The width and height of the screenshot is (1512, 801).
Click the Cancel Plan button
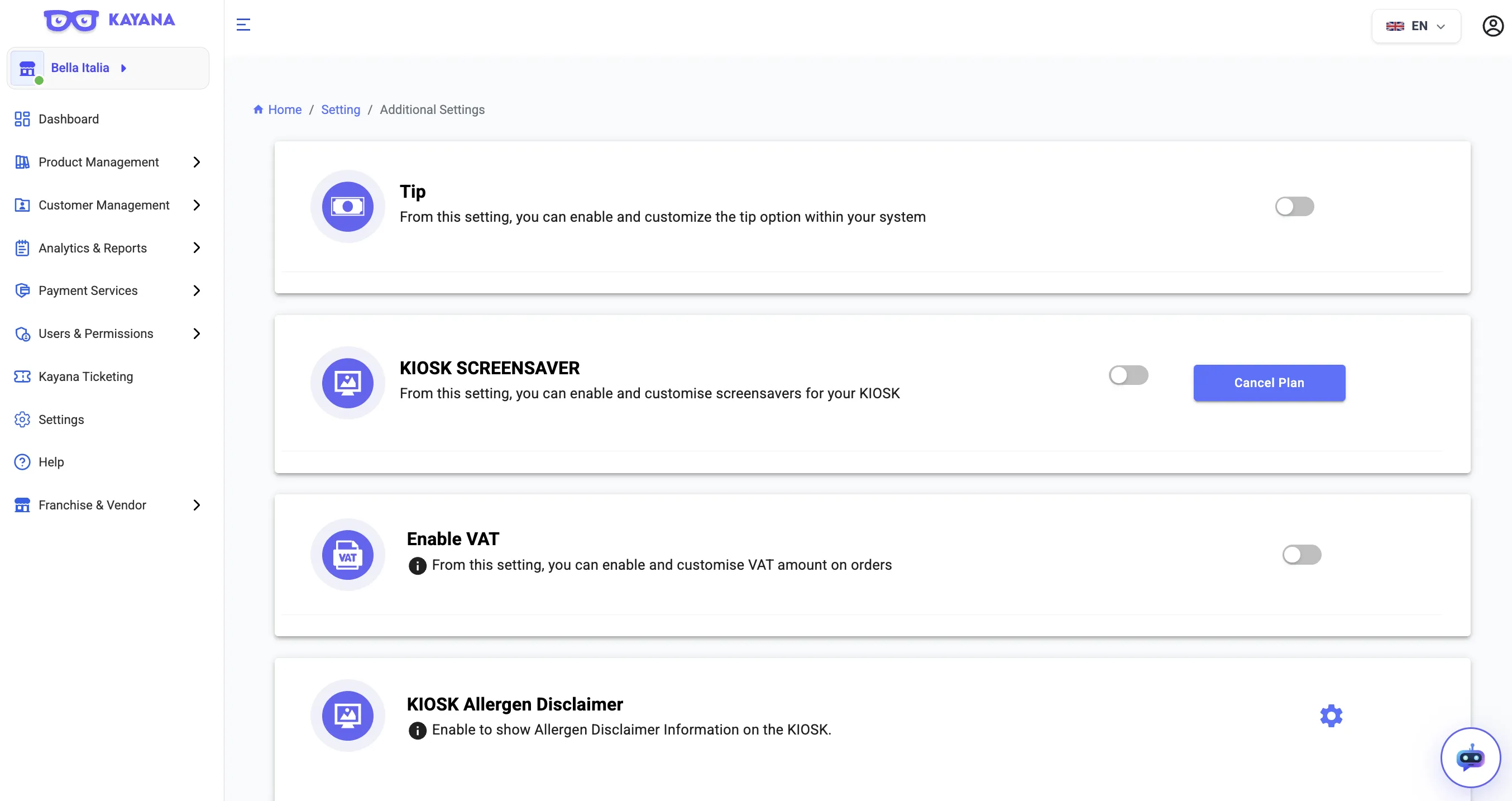tap(1269, 383)
